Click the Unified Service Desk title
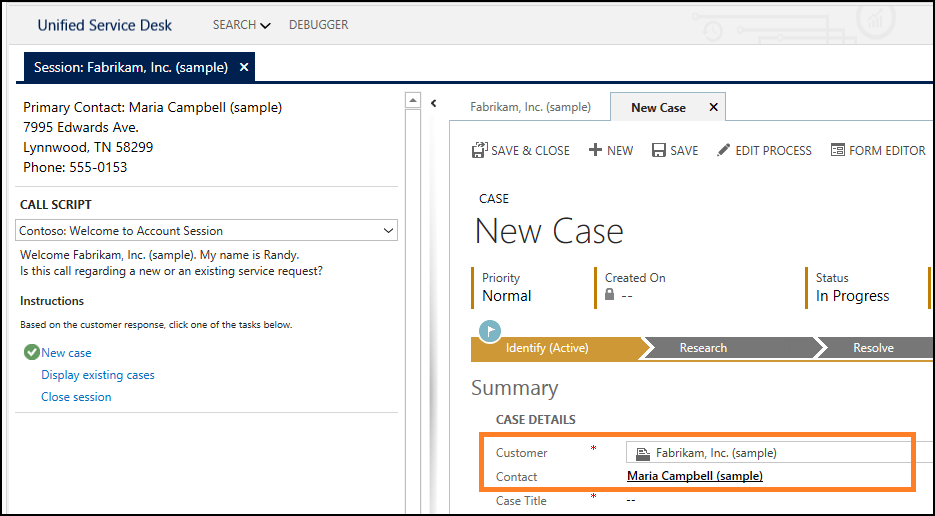Image resolution: width=935 pixels, height=516 pixels. coord(104,26)
